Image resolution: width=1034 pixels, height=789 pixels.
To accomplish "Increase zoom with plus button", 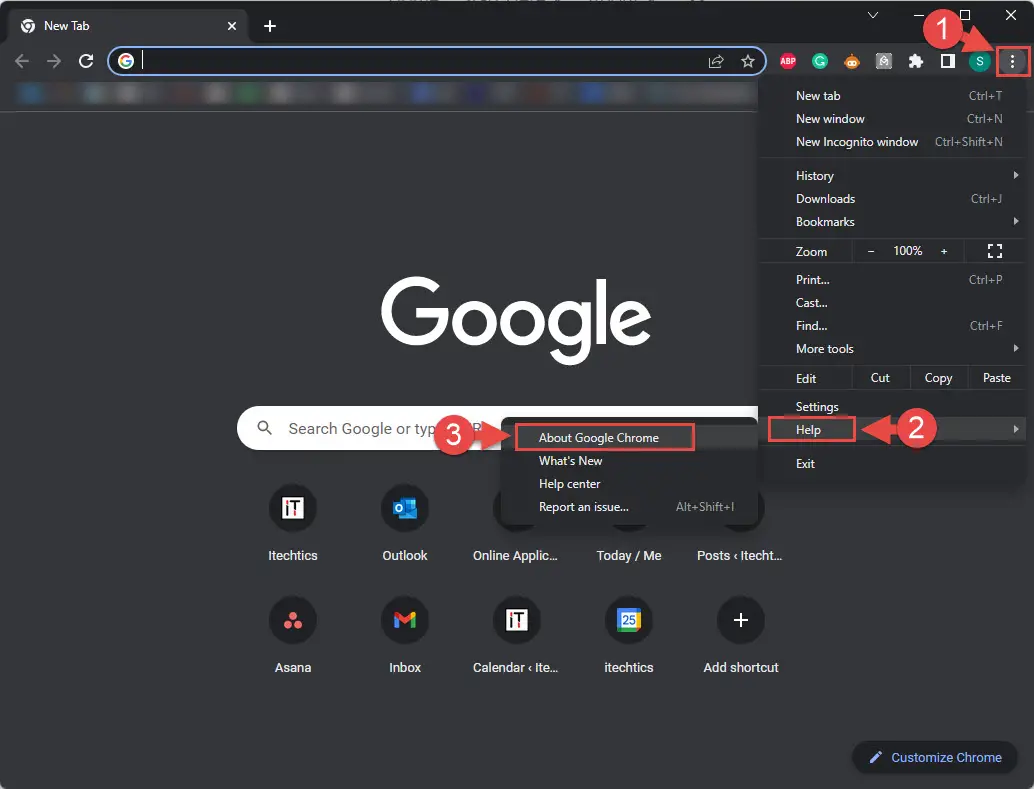I will (x=944, y=251).
